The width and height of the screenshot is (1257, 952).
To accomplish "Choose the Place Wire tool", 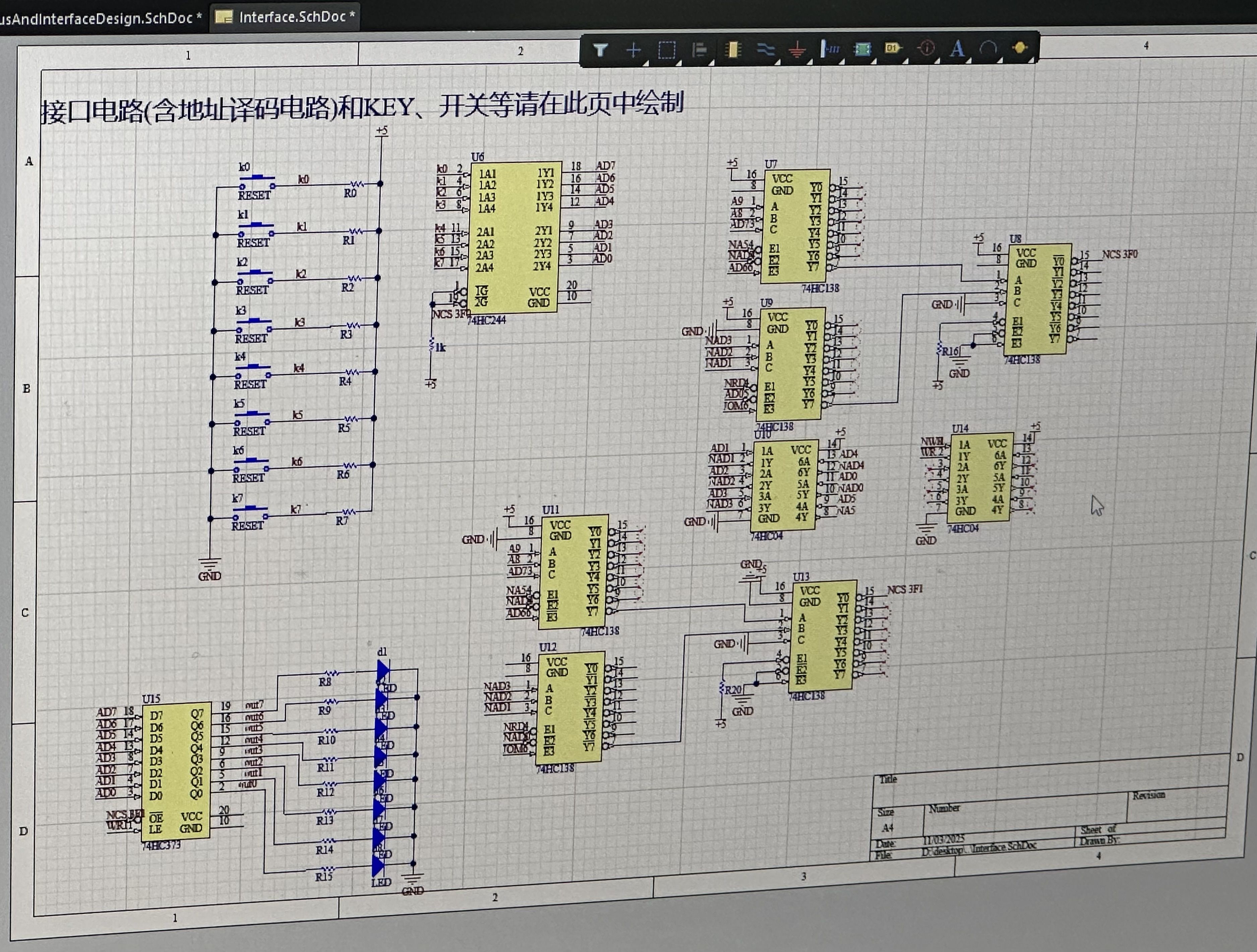I will coord(766,50).
